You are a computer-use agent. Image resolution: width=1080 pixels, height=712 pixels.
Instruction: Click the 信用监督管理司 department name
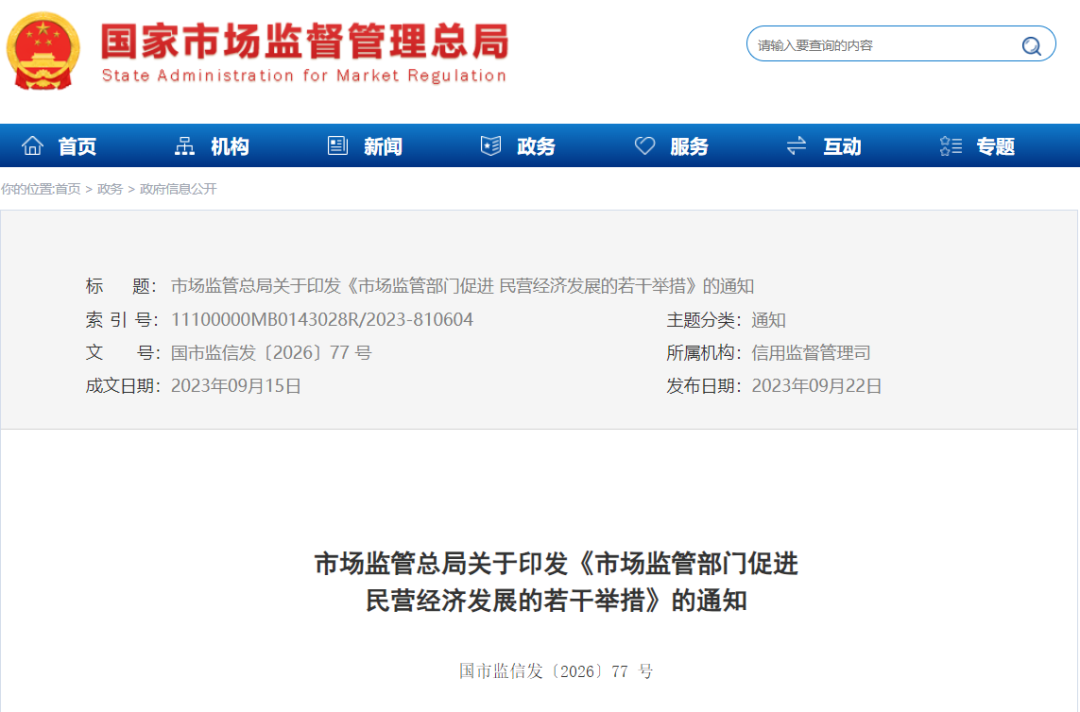[x=810, y=352]
